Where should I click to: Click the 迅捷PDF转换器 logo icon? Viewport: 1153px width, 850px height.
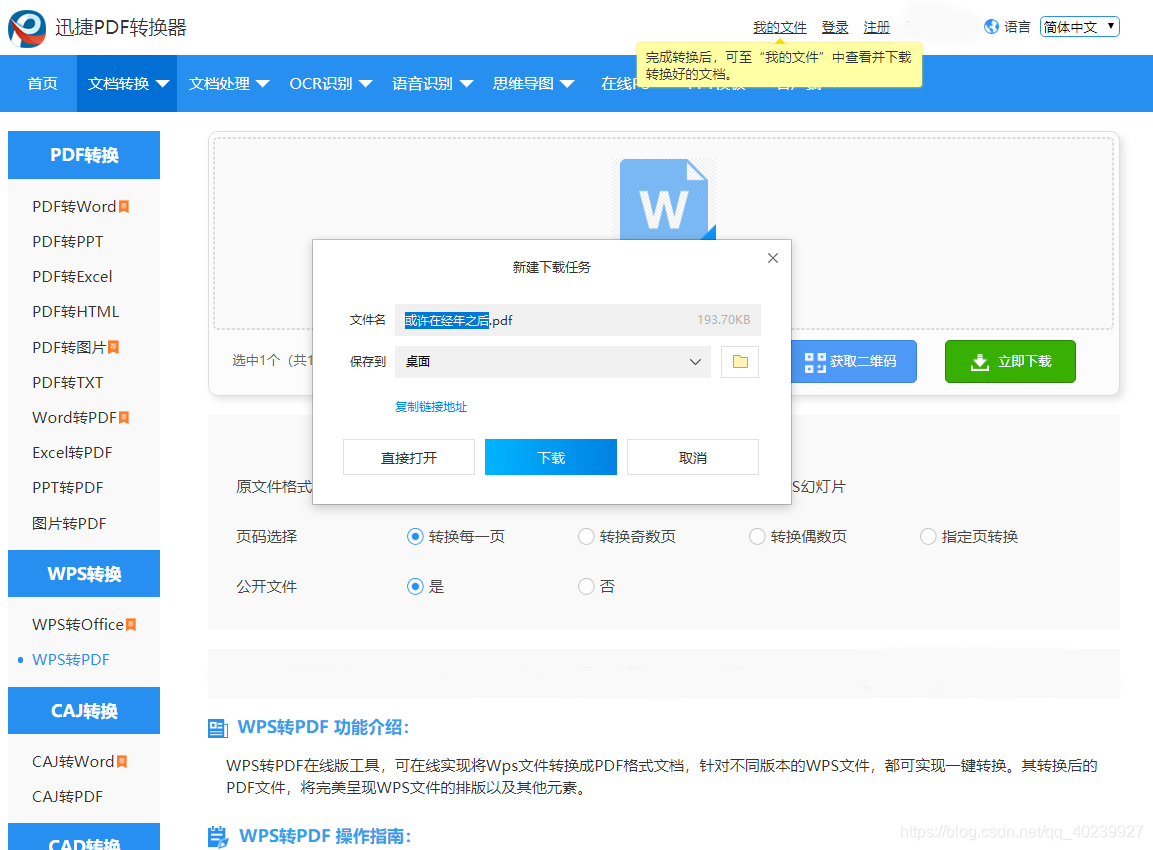pyautogui.click(x=27, y=28)
